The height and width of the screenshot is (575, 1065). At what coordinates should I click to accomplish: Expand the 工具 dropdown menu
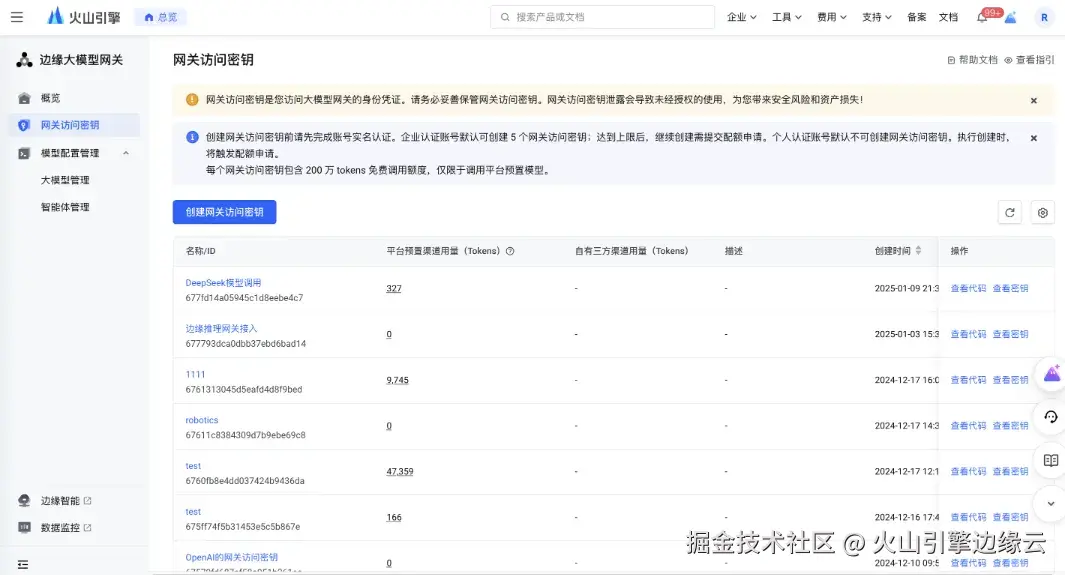786,17
